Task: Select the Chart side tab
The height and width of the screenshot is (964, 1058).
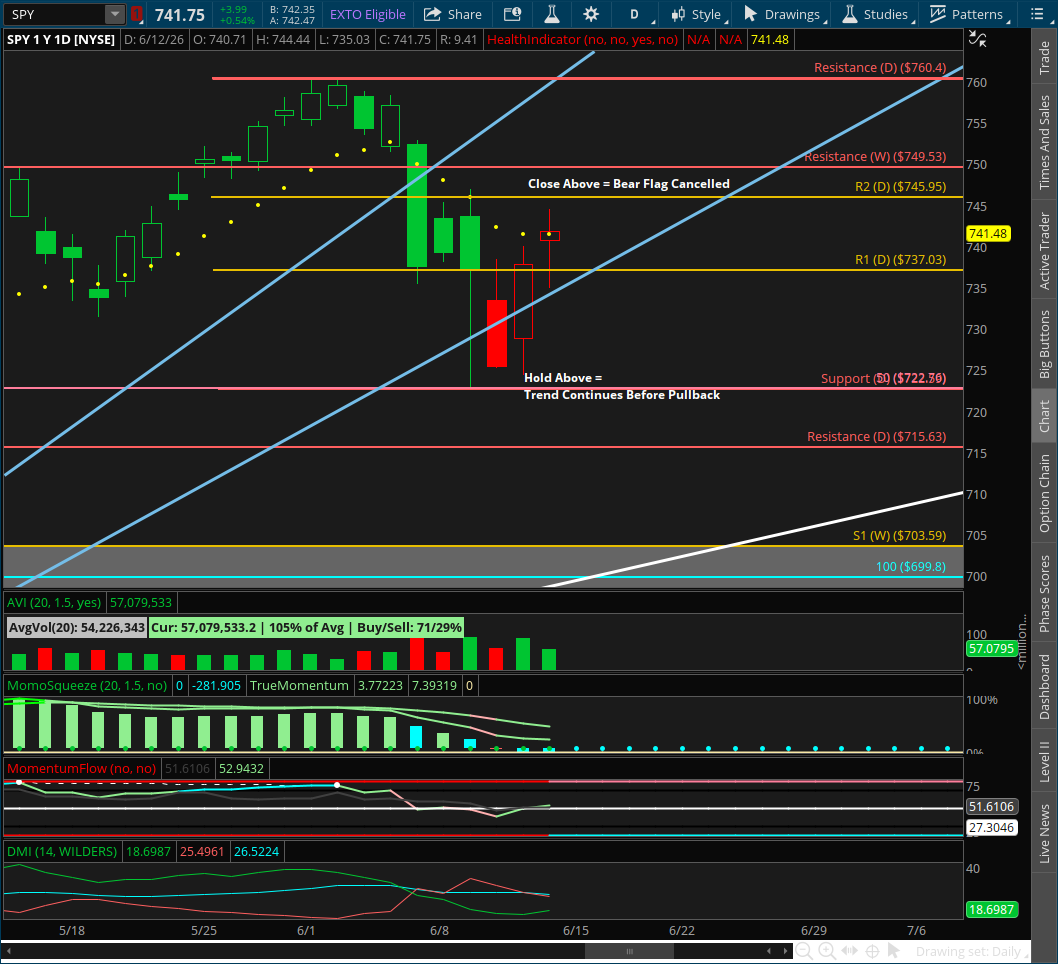Action: 1045,416
